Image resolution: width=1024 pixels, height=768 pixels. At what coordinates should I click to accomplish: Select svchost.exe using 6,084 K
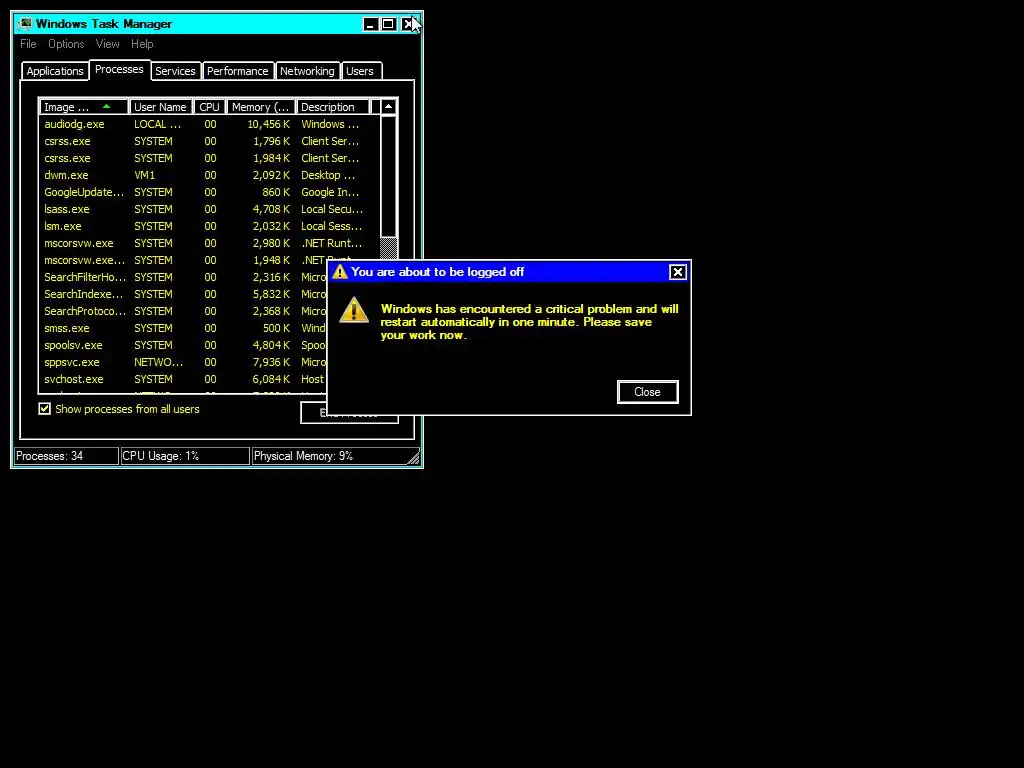(183, 379)
